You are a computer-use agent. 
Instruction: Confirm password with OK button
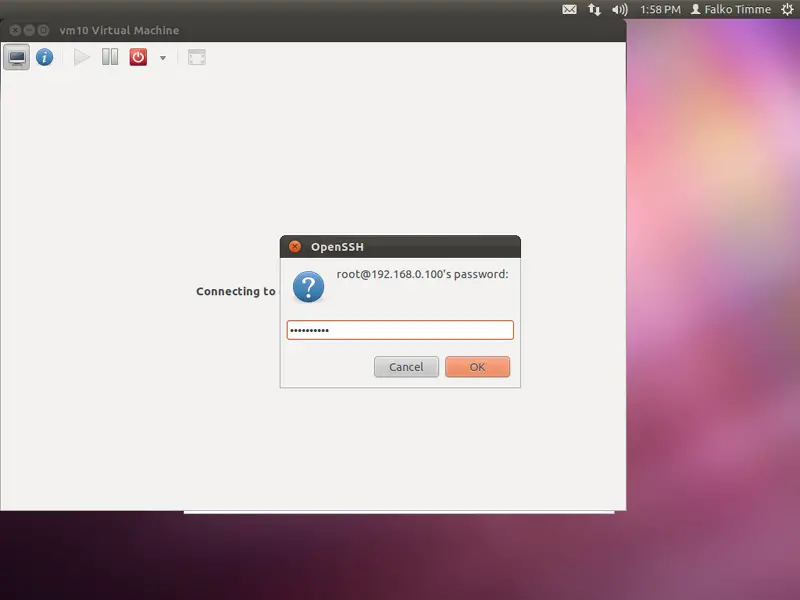pyautogui.click(x=477, y=367)
